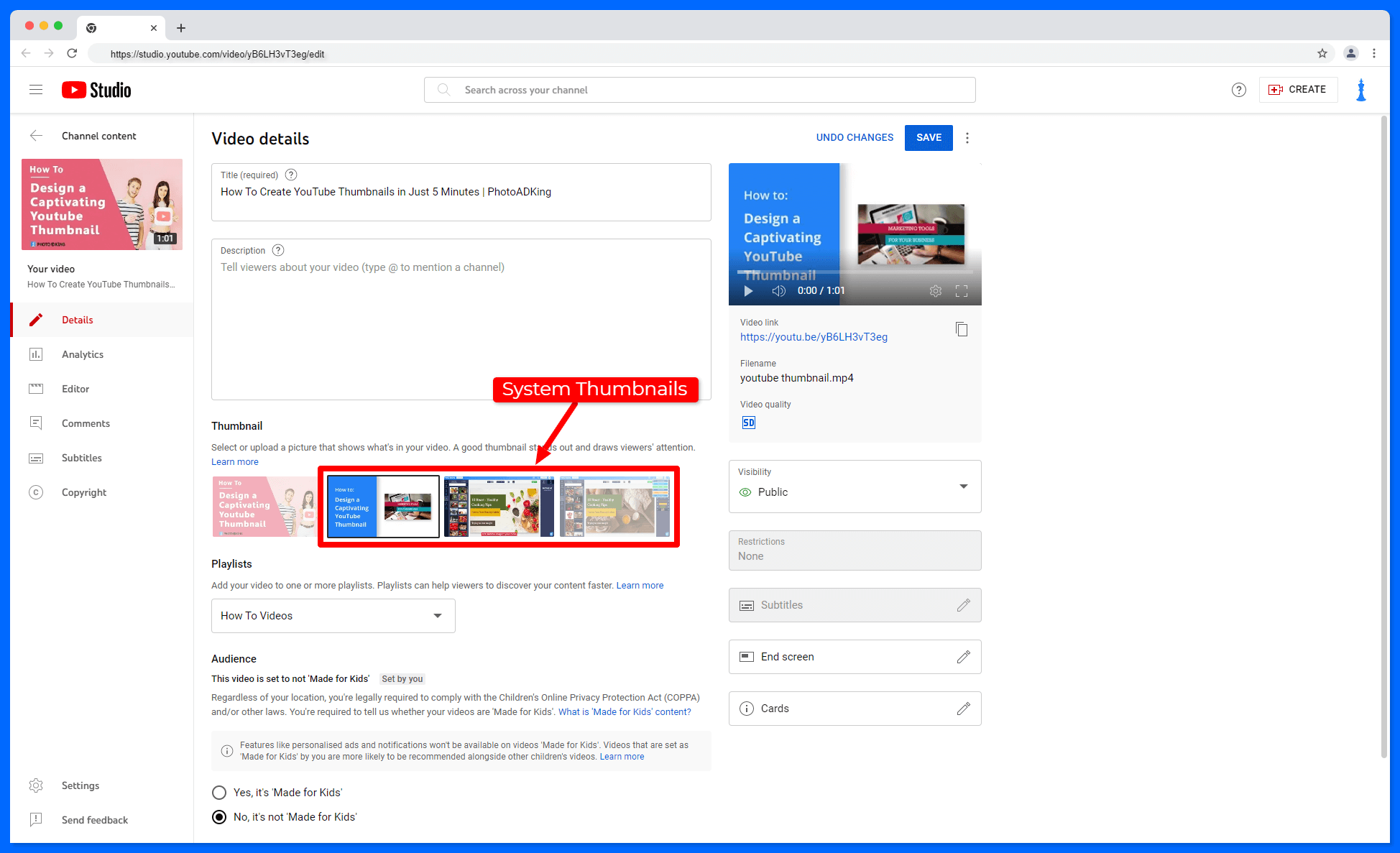Open channel Settings from the sidebar

click(80, 785)
